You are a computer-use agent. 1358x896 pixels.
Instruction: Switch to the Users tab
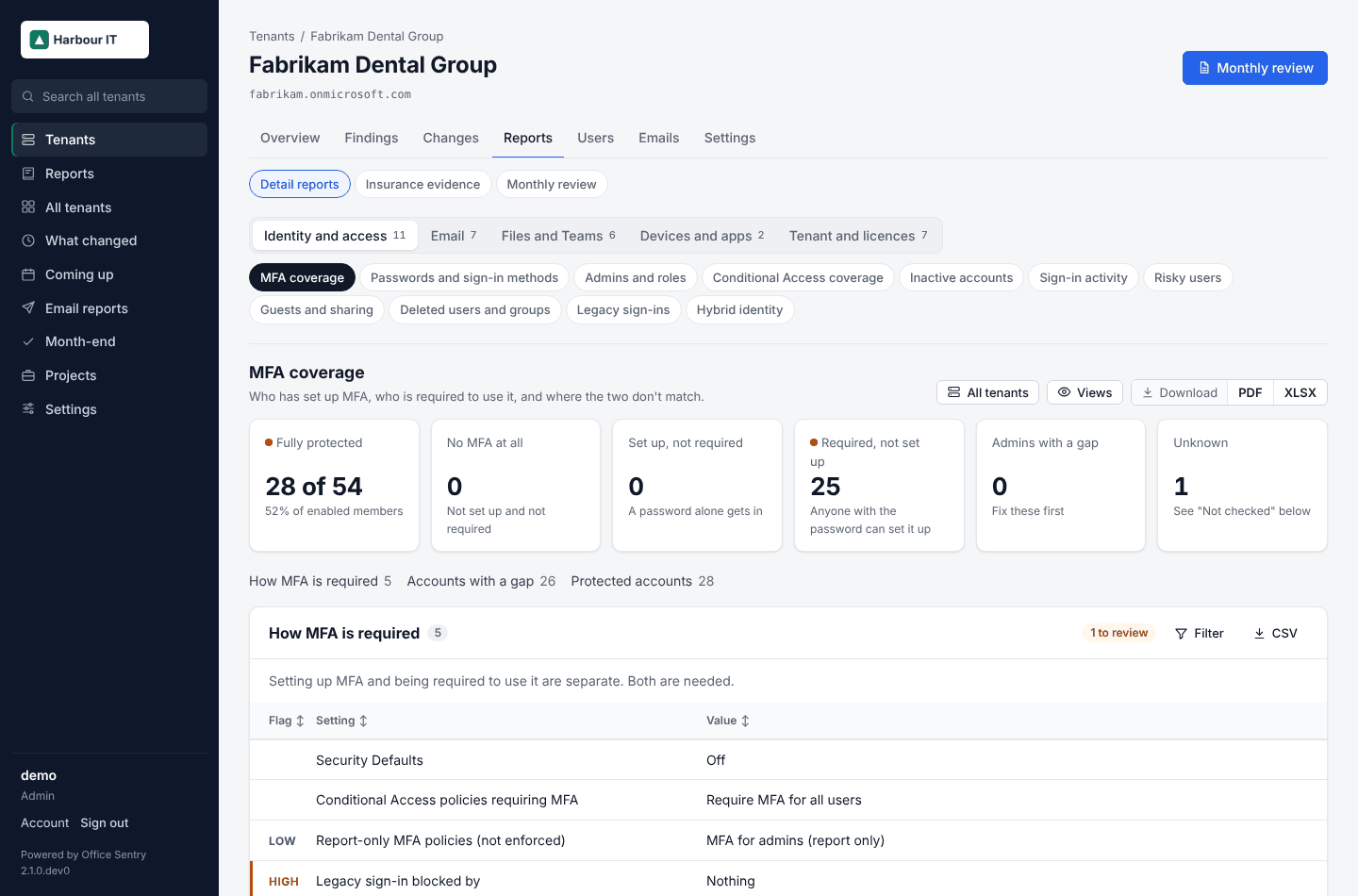pyautogui.click(x=595, y=138)
